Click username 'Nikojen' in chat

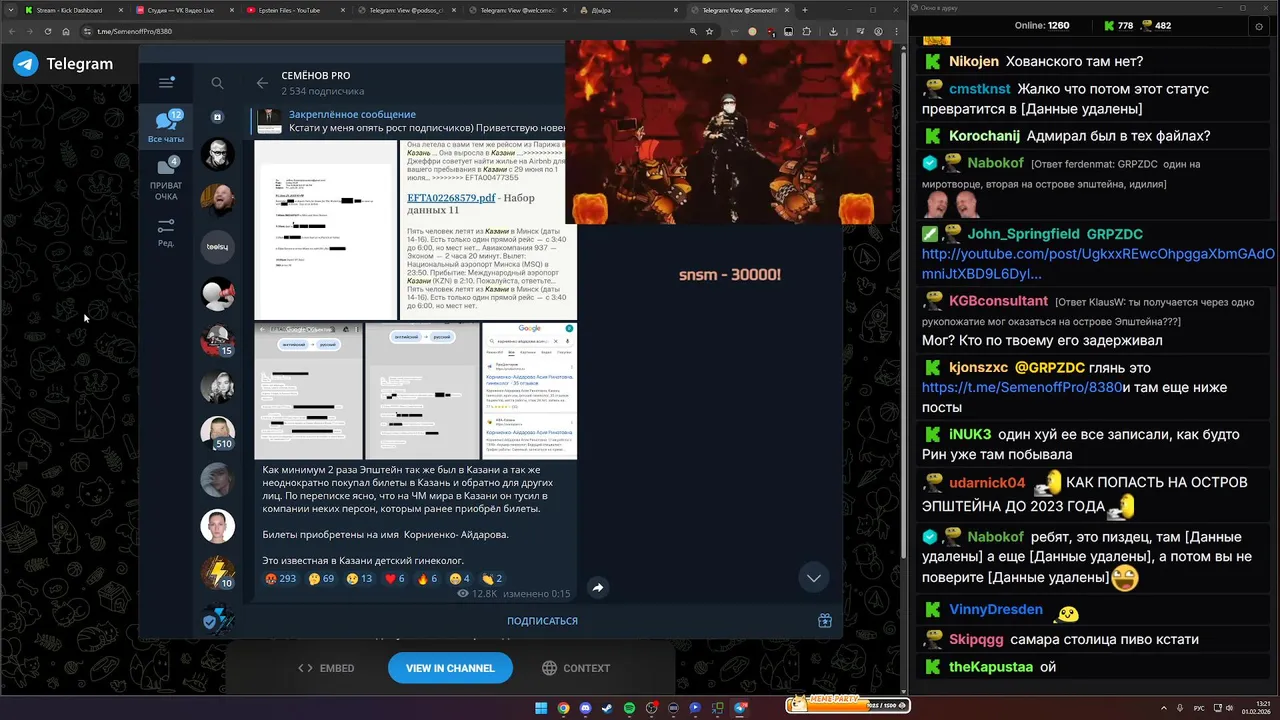pos(974,62)
